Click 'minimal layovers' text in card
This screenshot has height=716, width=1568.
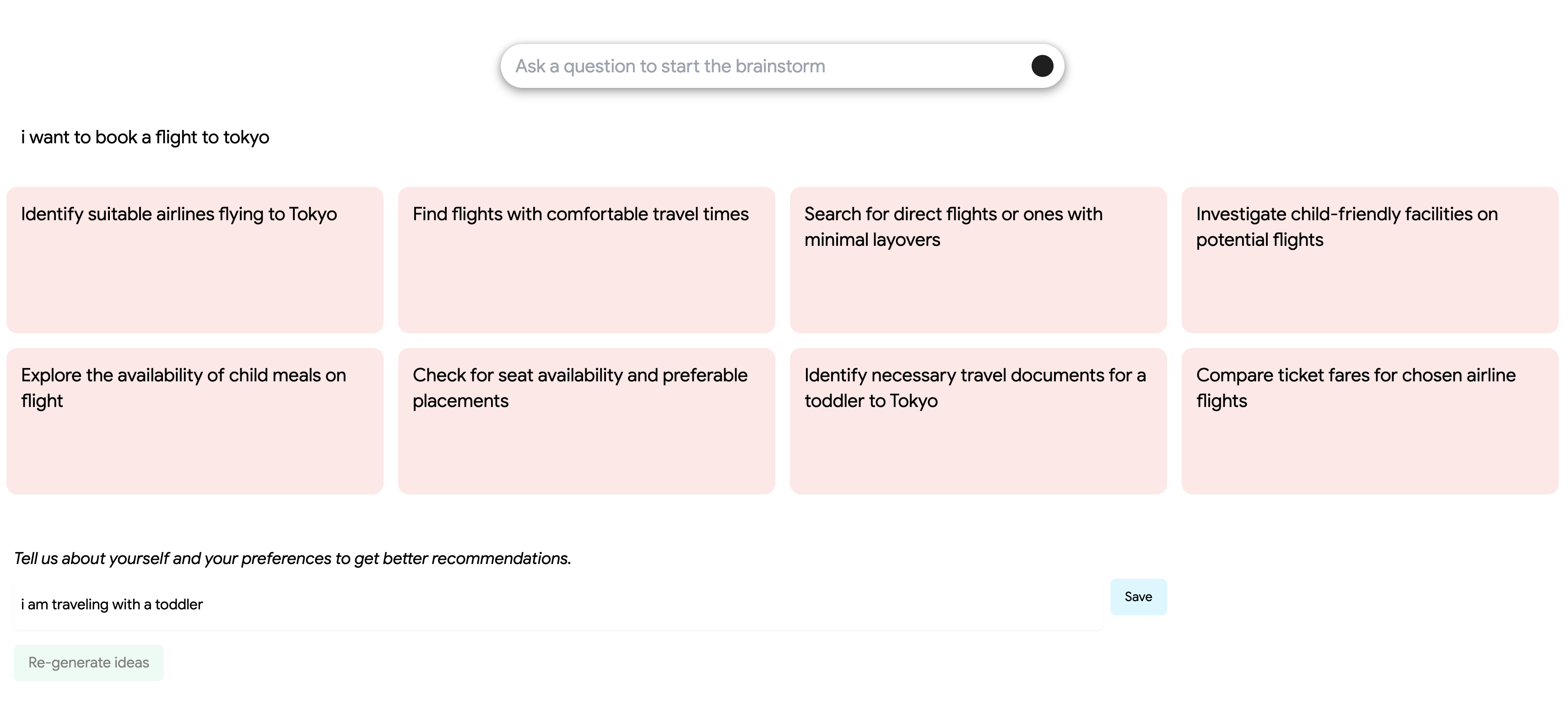click(872, 240)
